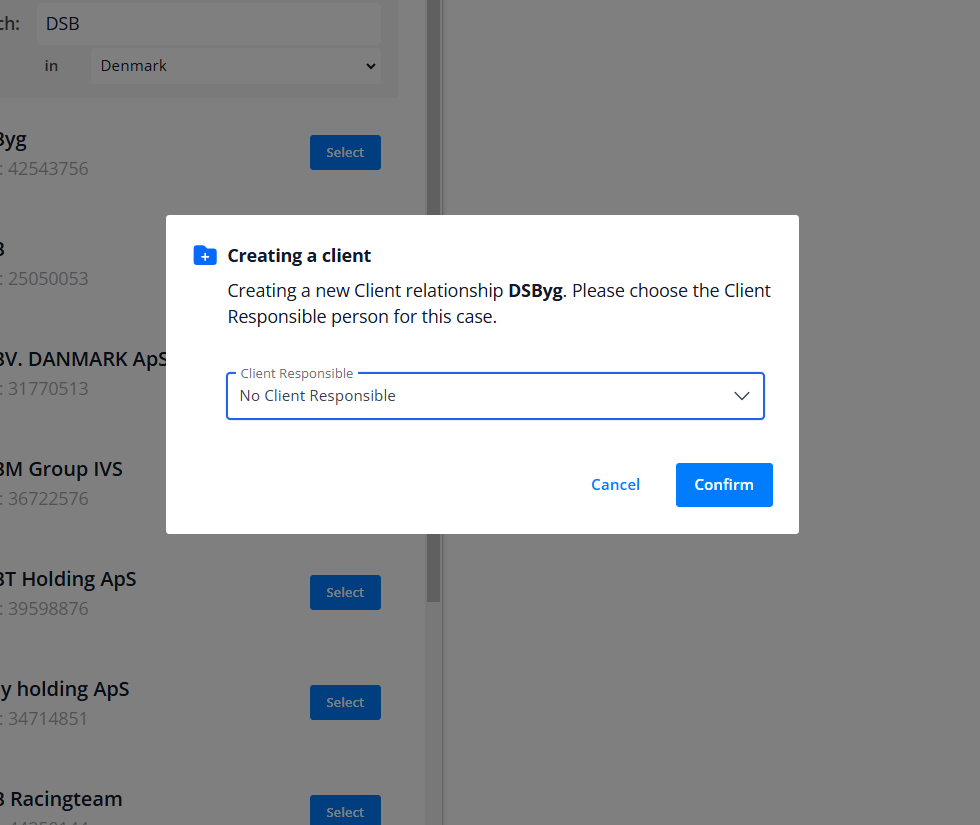
Task: Click the number 31770513
Action: tap(48, 389)
